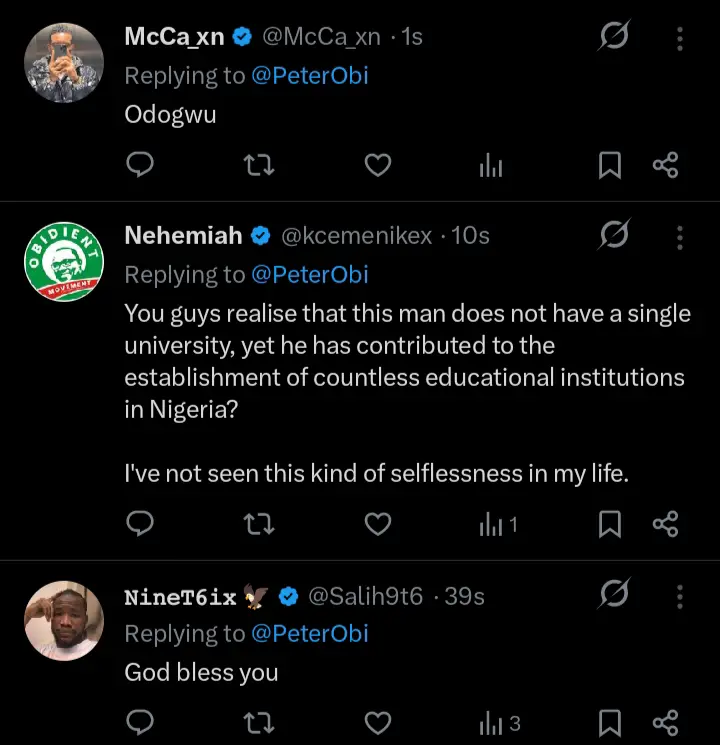Repost Nehemiah's tweet

tap(260, 523)
